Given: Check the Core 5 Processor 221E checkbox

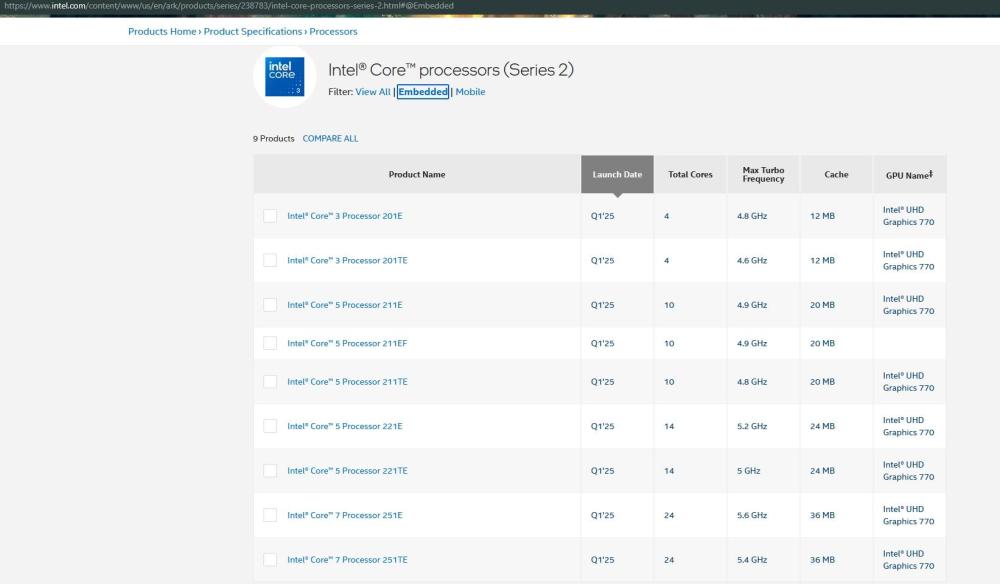Looking at the screenshot, I should [x=270, y=426].
